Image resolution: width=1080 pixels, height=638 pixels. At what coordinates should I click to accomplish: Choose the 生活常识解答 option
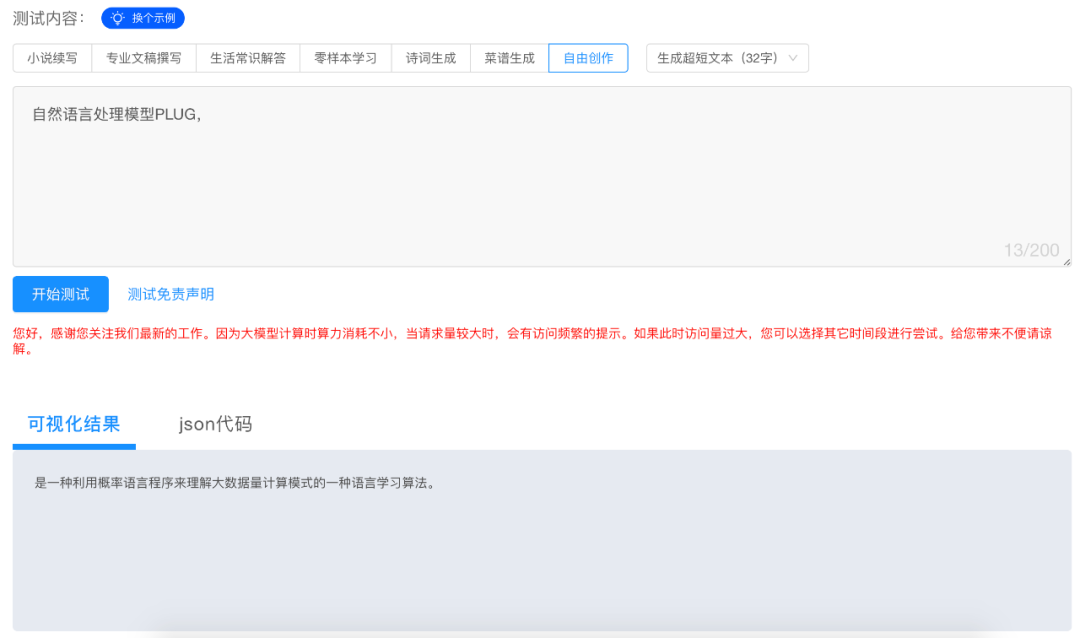pyautogui.click(x=250, y=58)
